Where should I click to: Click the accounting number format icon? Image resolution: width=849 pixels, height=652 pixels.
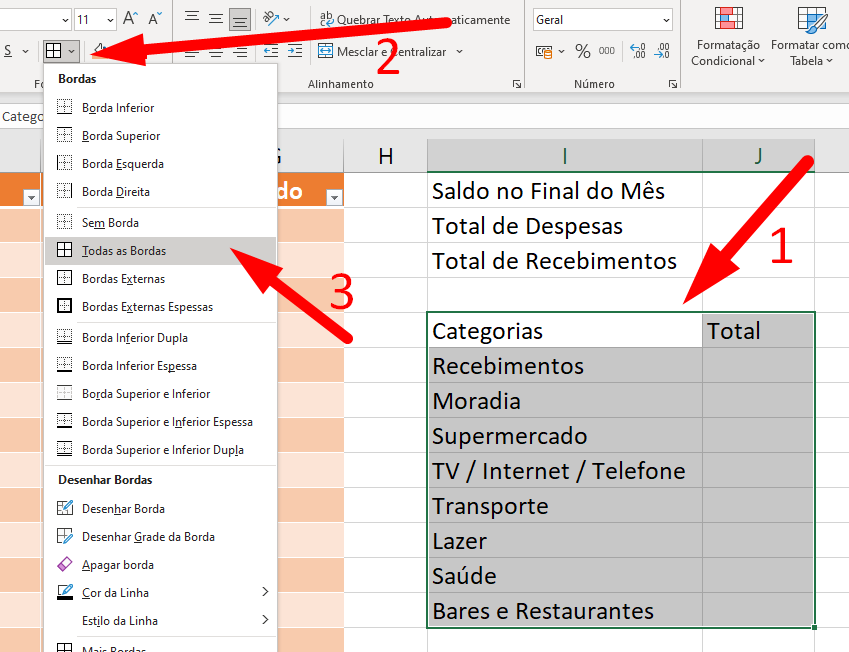(544, 51)
